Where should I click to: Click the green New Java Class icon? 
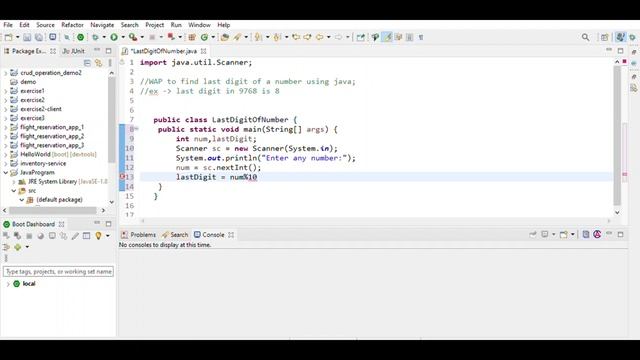click(x=204, y=37)
